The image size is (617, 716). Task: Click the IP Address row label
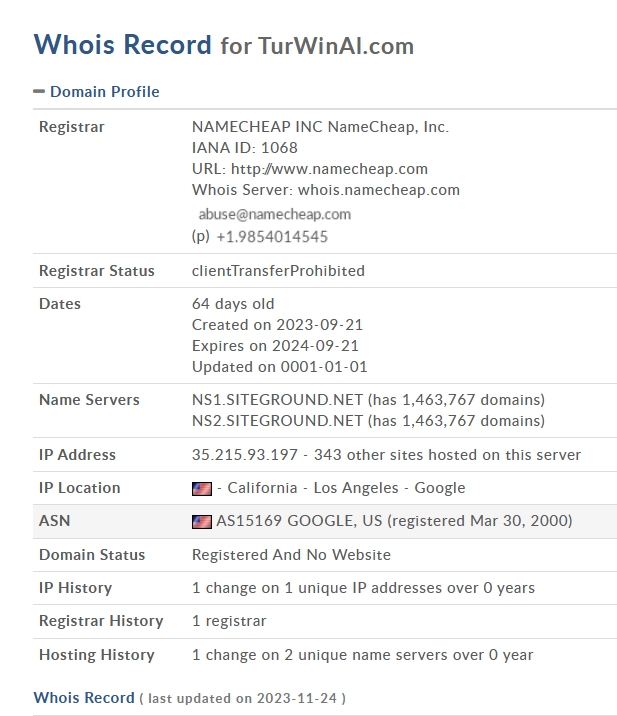coord(78,454)
